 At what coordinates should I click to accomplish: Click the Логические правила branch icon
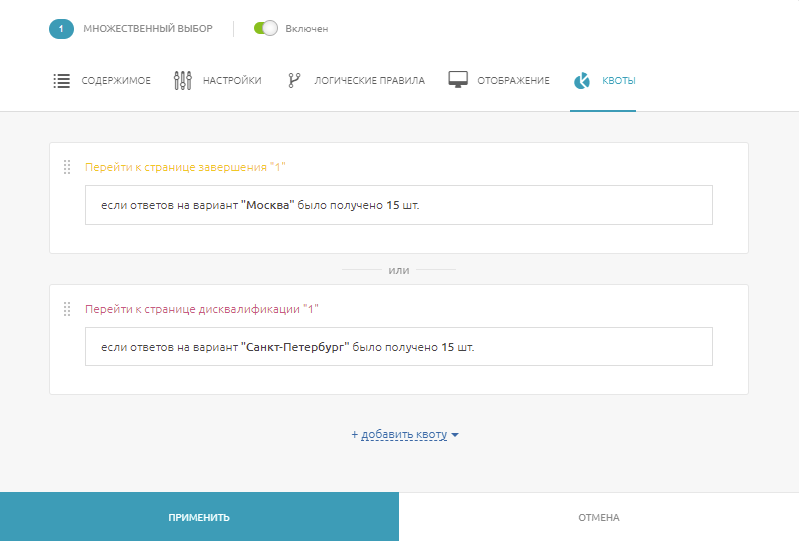coord(294,80)
